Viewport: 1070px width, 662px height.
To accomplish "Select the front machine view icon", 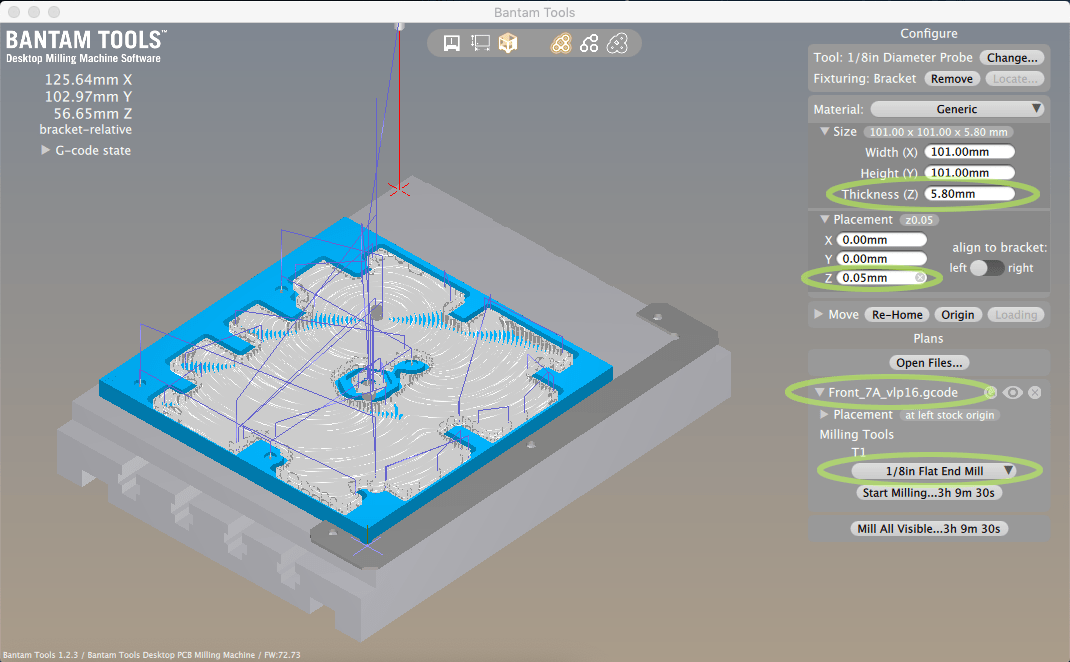I will [451, 44].
